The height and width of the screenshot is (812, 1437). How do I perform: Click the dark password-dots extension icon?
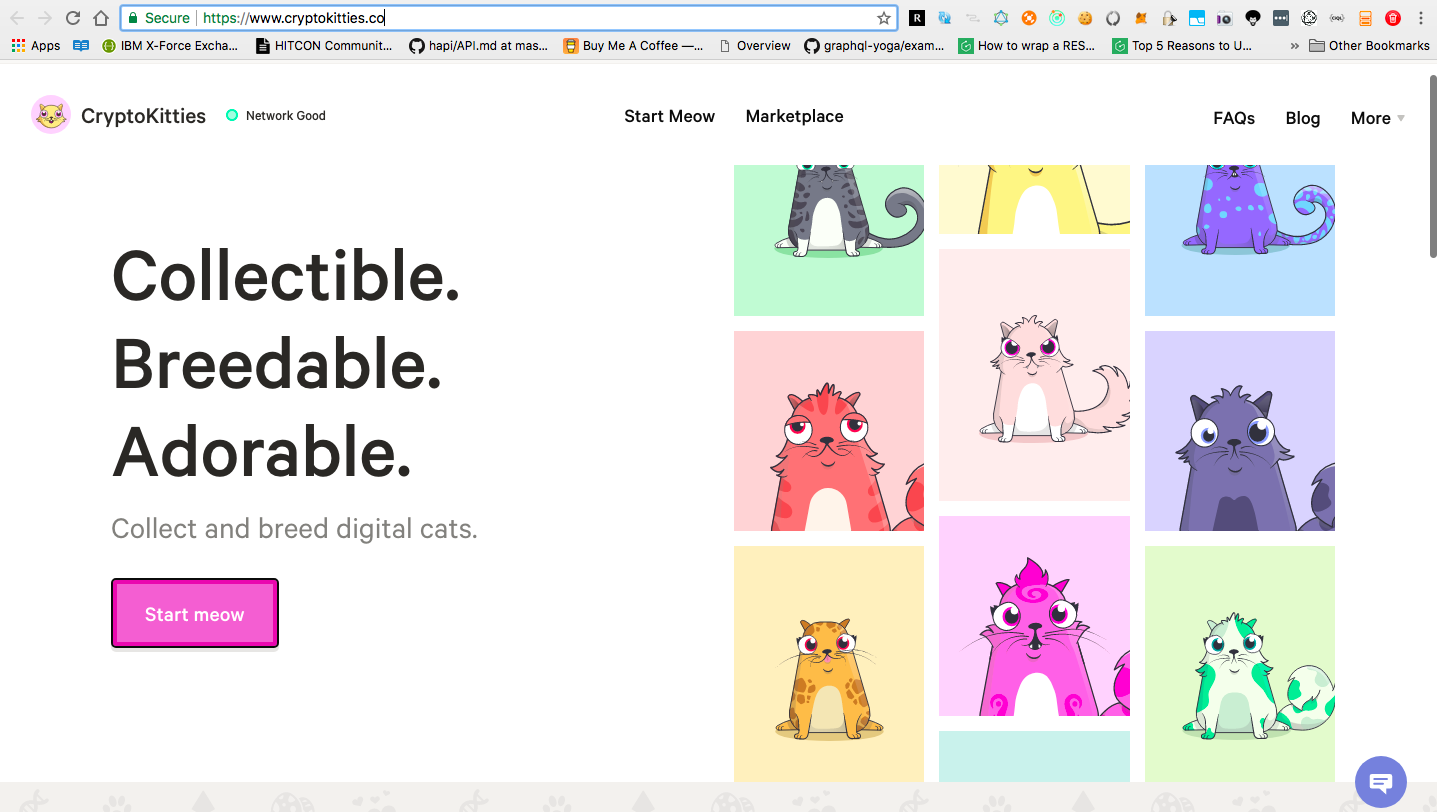pos(1280,18)
